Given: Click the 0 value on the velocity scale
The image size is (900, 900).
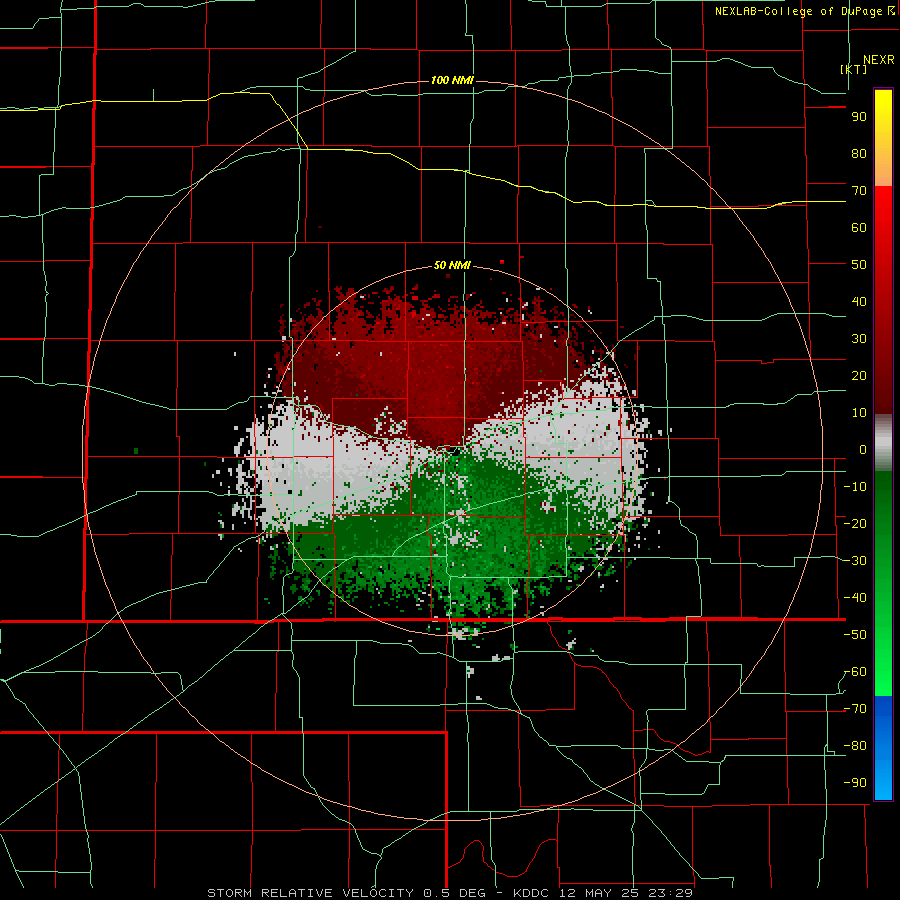Looking at the screenshot, I should coord(863,450).
